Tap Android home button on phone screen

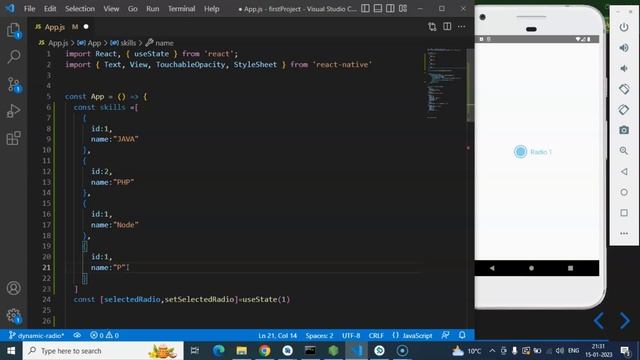pos(531,268)
